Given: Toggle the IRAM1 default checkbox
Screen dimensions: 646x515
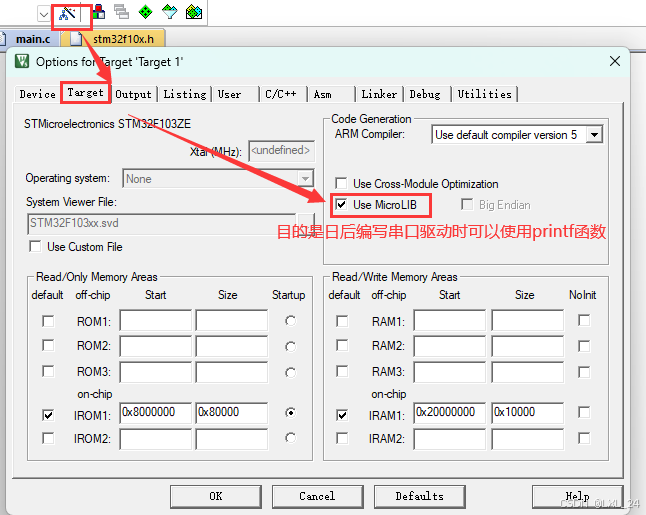Looking at the screenshot, I should [x=342, y=415].
